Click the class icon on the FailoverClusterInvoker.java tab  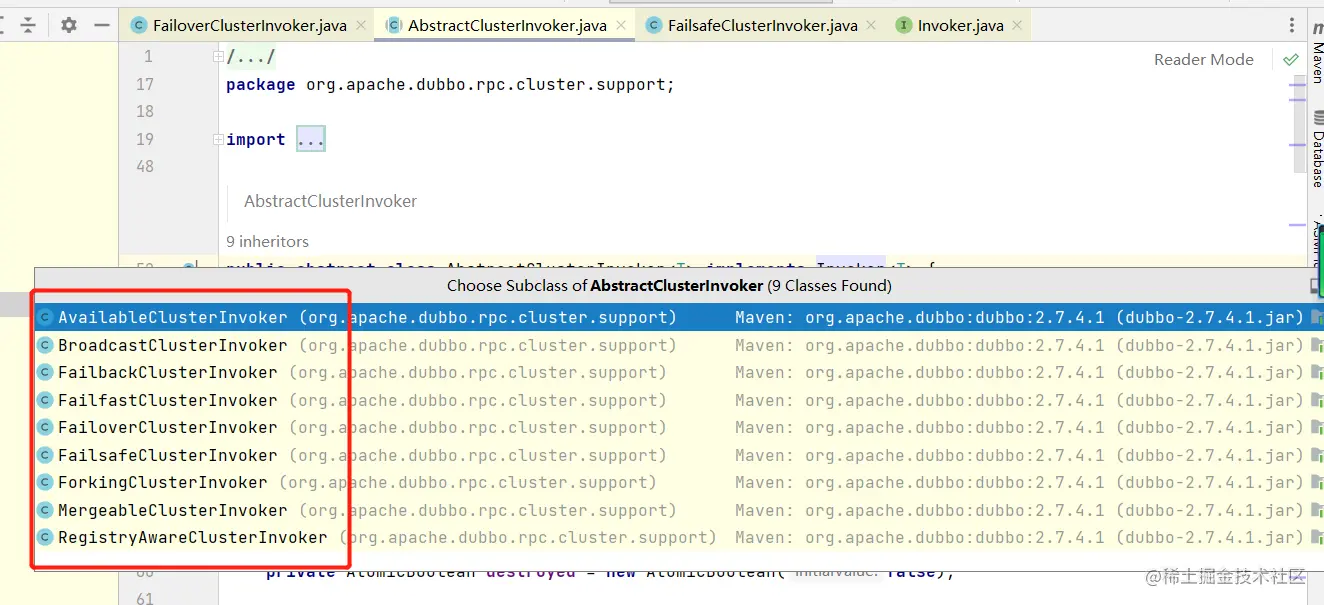coord(139,26)
